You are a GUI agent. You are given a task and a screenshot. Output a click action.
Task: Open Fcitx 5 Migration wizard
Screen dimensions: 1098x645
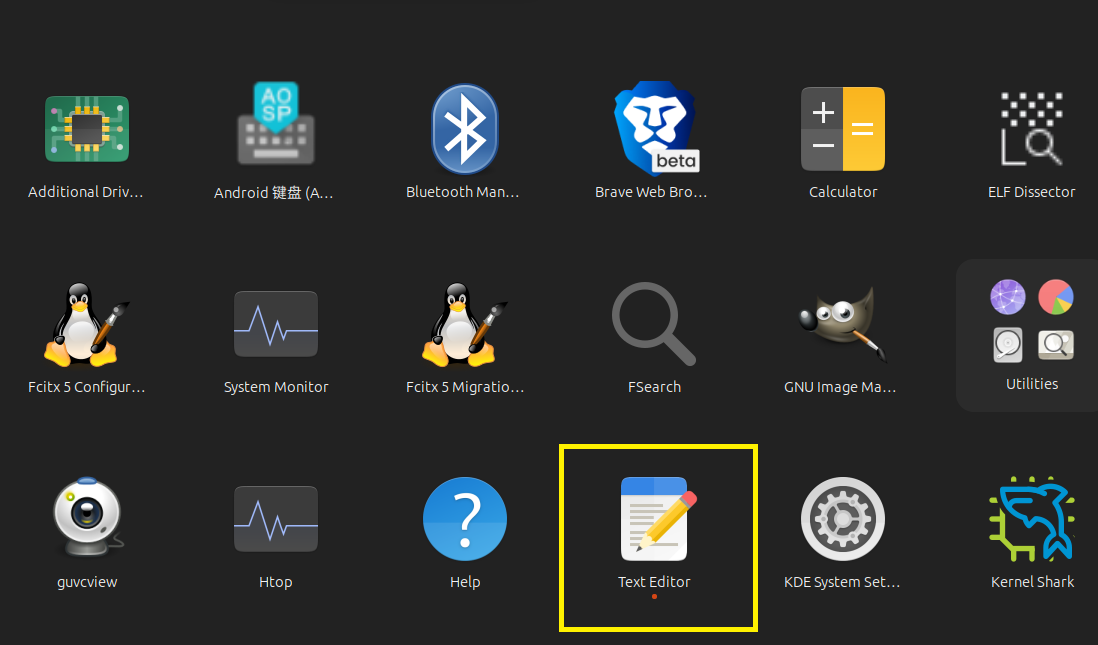point(465,324)
